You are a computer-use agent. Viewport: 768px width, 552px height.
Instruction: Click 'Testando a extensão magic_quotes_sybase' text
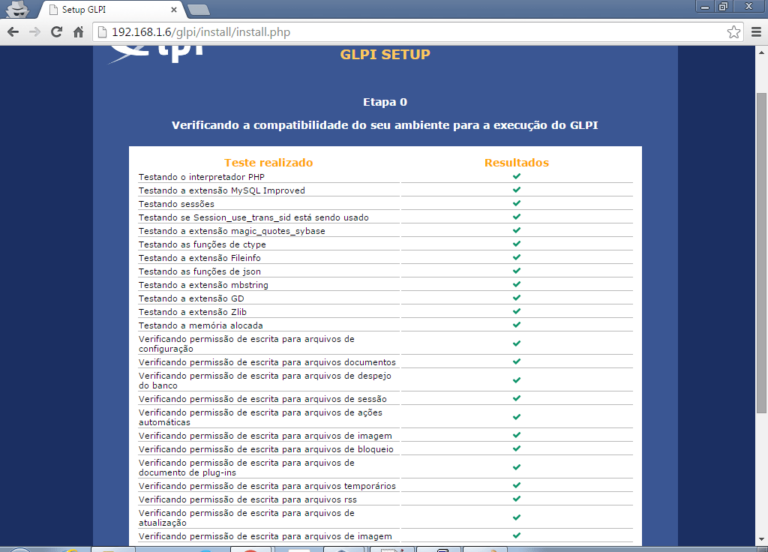coord(232,231)
